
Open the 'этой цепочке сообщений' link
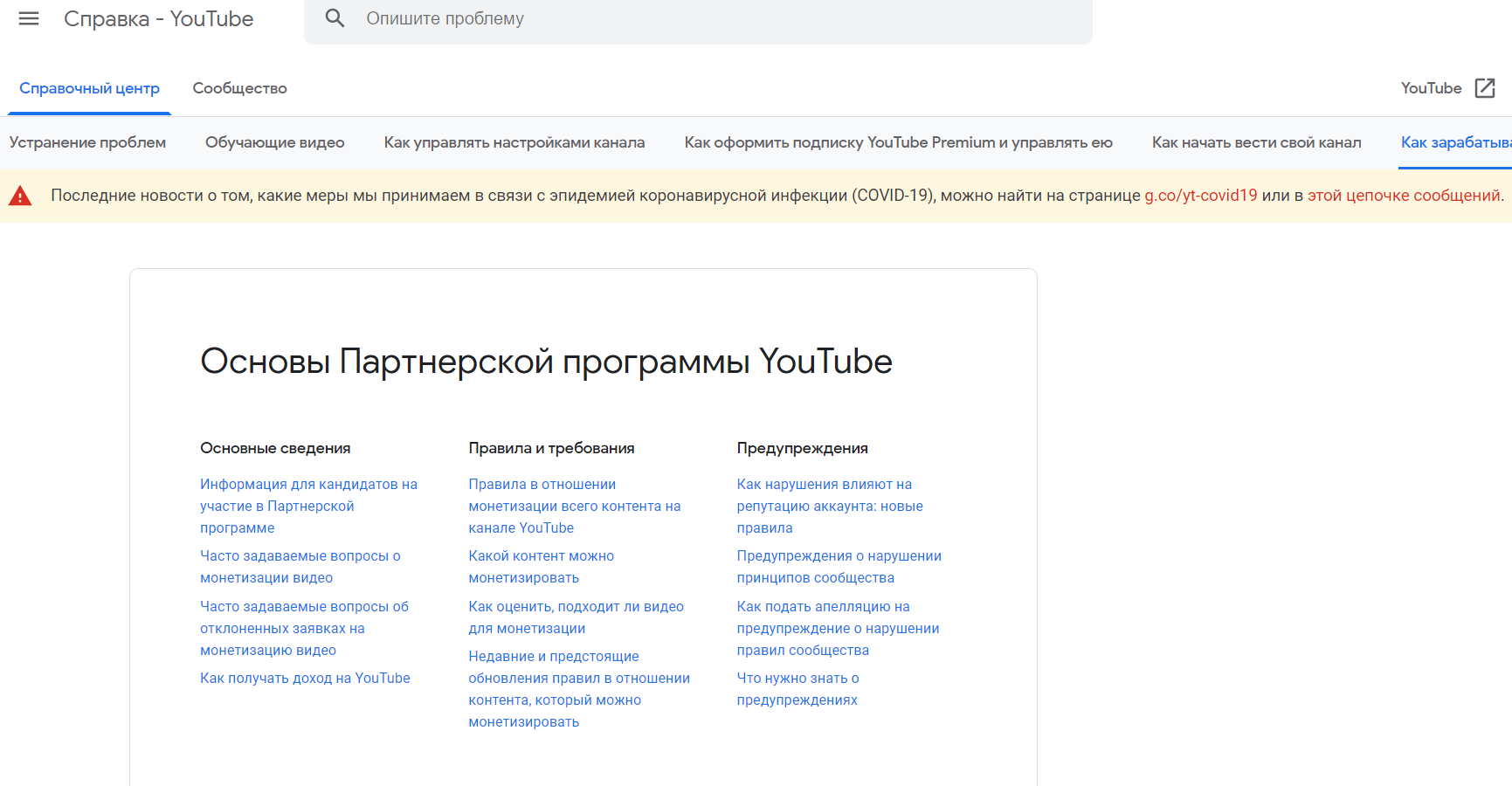pos(1403,196)
